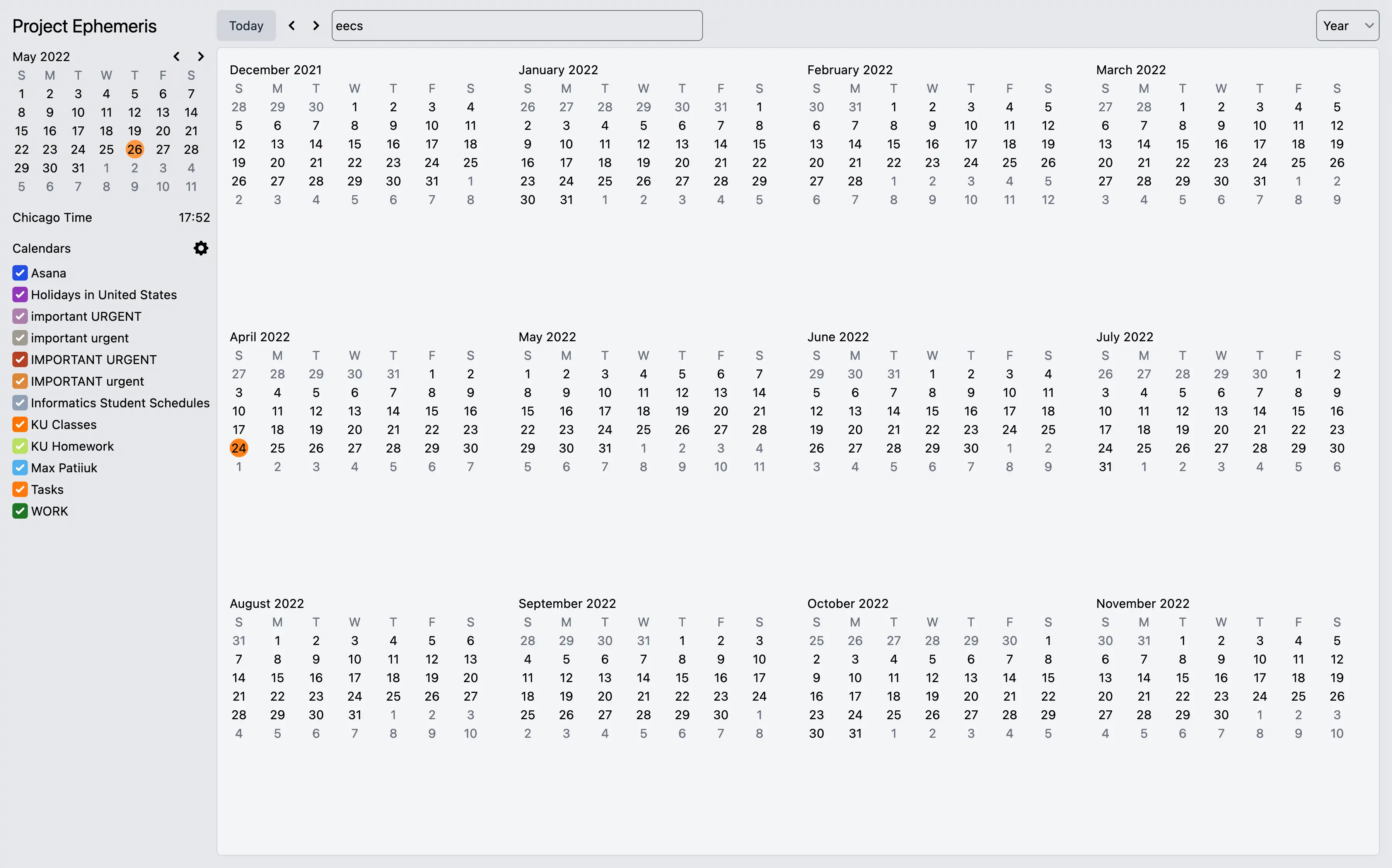Click the Project Ephemeris title
1392x868 pixels.
pos(84,26)
